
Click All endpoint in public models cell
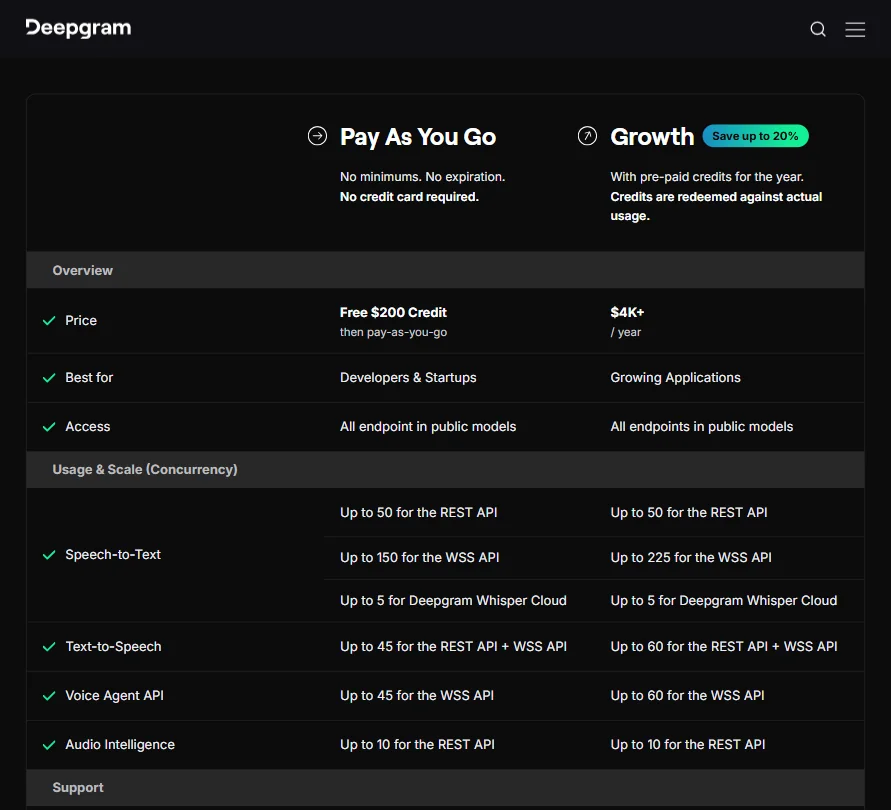[428, 426]
